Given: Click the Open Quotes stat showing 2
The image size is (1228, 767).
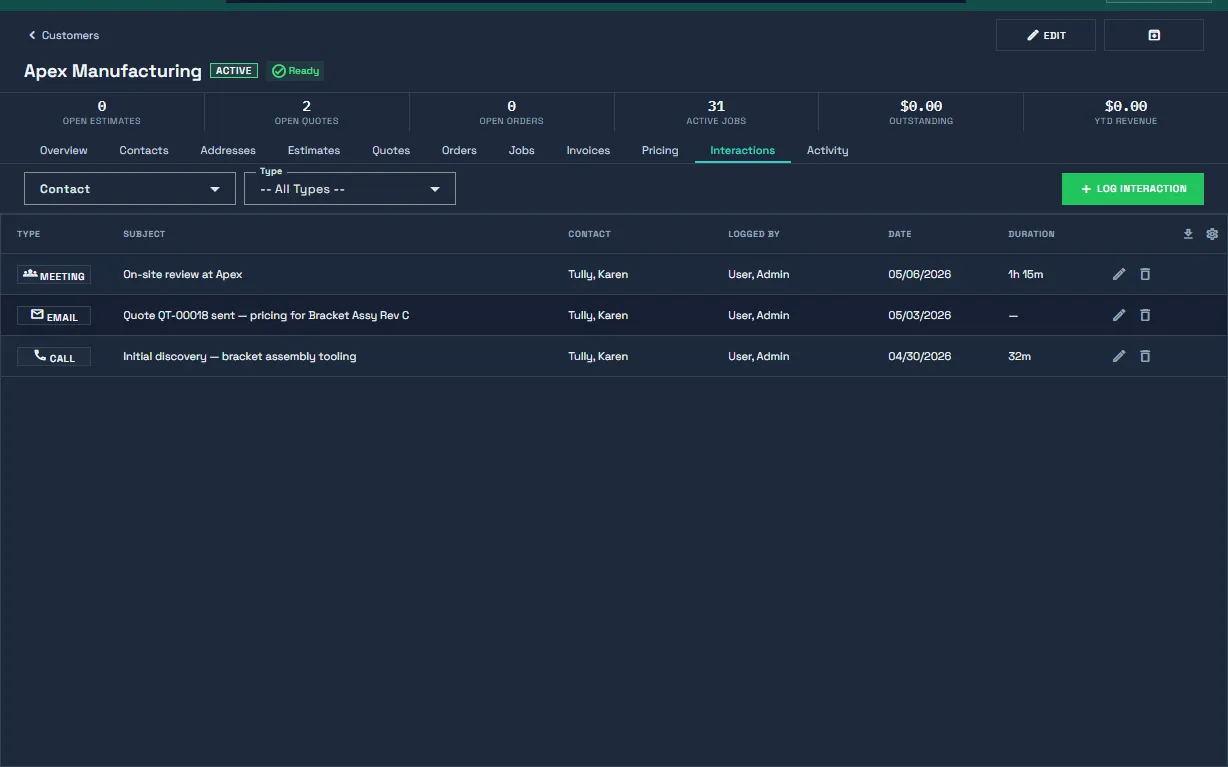Looking at the screenshot, I should click(307, 112).
